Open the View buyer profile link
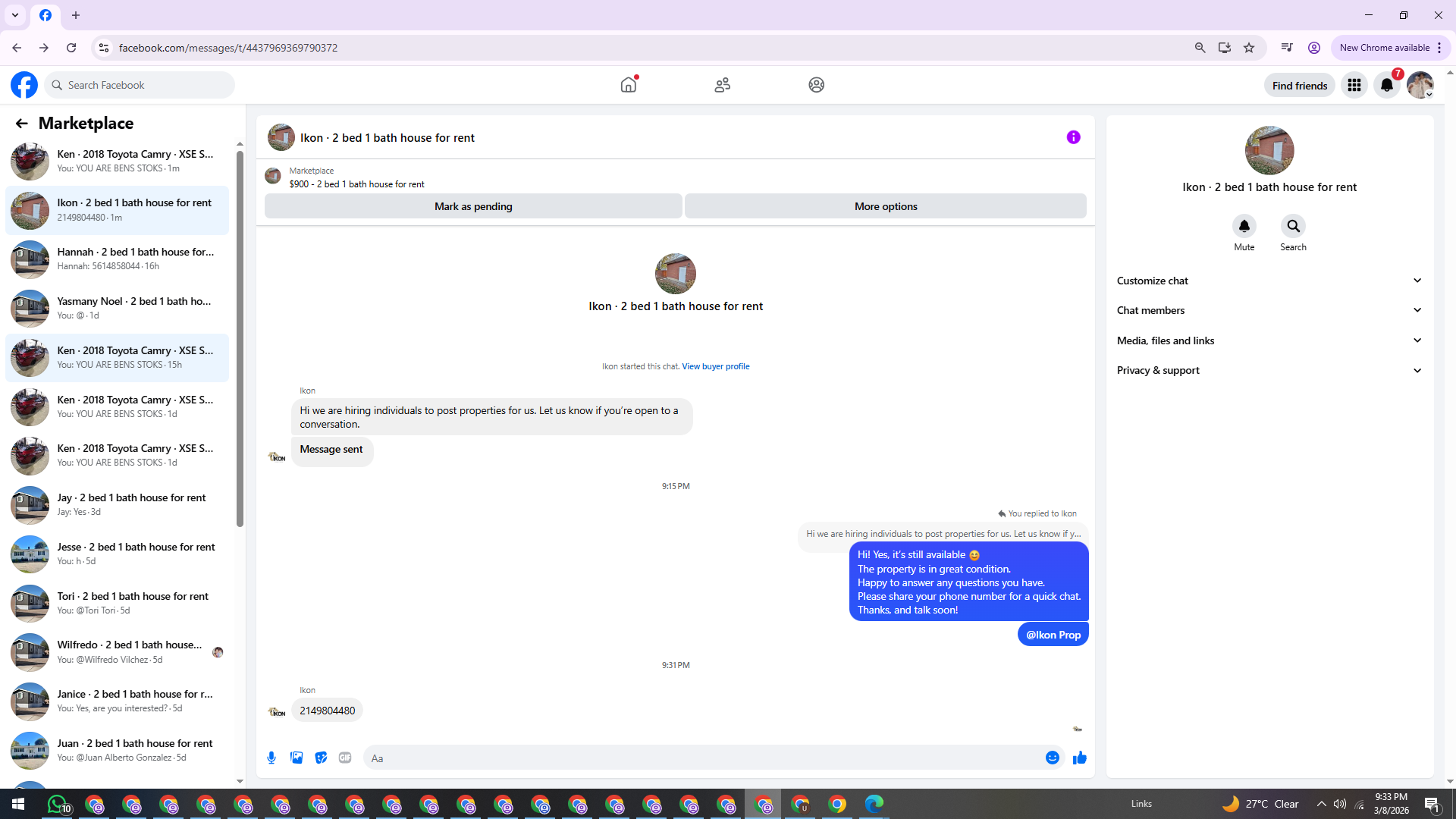 715,366
